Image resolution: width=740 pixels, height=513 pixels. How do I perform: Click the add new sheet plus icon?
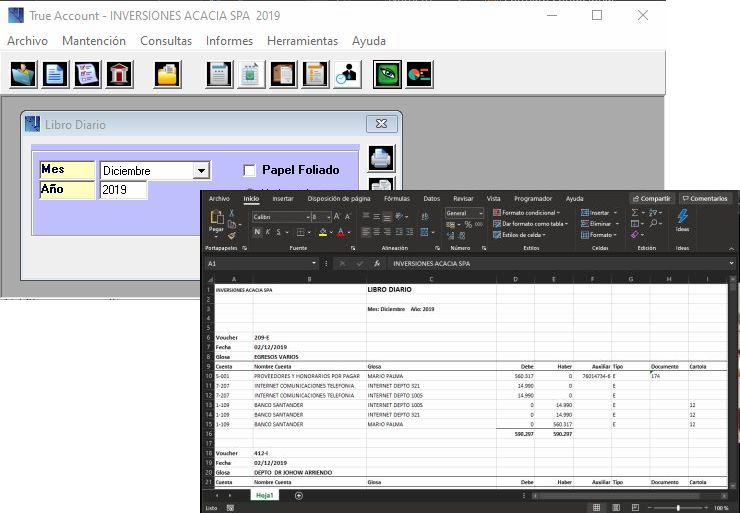pos(298,496)
